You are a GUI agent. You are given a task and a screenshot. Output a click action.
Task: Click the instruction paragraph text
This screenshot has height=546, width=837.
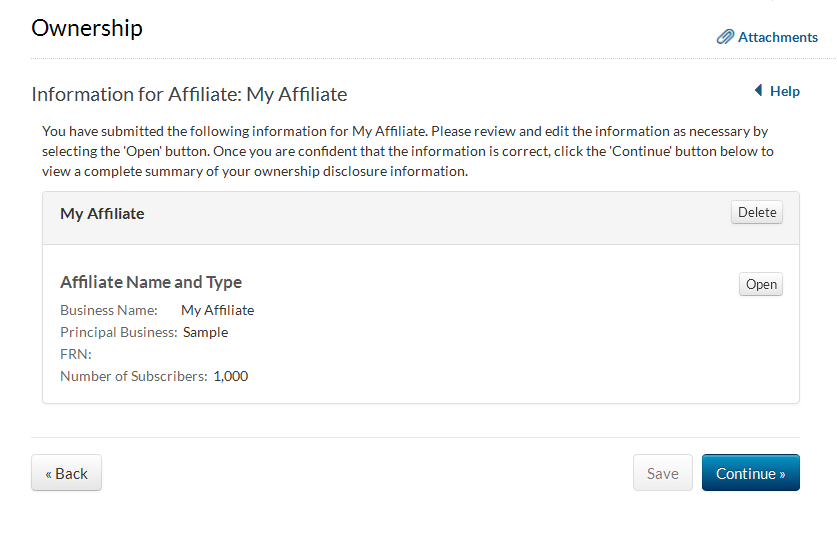coord(405,151)
